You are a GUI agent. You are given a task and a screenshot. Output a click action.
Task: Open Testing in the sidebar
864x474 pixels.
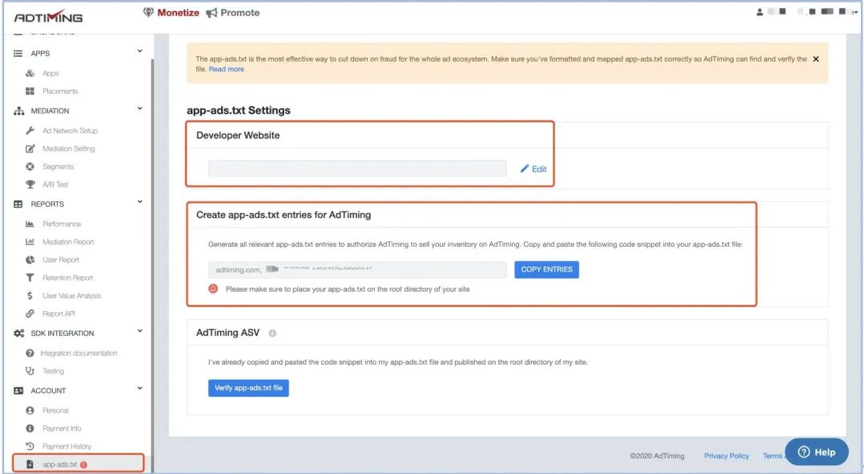(x=53, y=371)
